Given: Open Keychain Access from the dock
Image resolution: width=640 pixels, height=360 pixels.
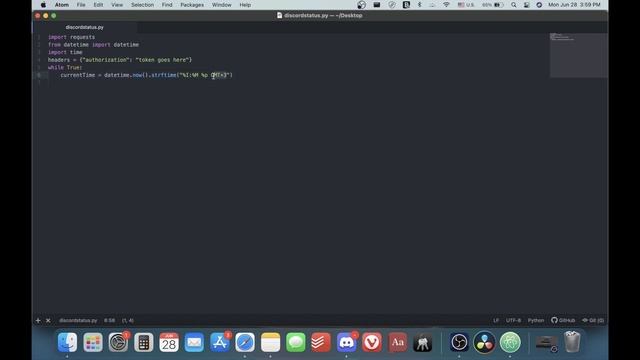Looking at the screenshot, I should point(422,342).
